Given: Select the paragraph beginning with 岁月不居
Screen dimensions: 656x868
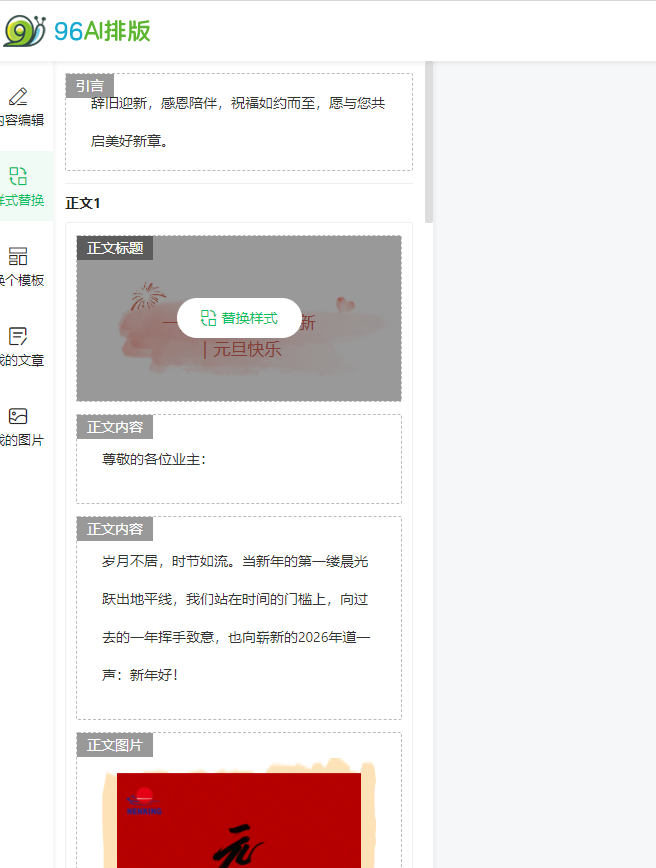Looking at the screenshot, I should 236,618.
